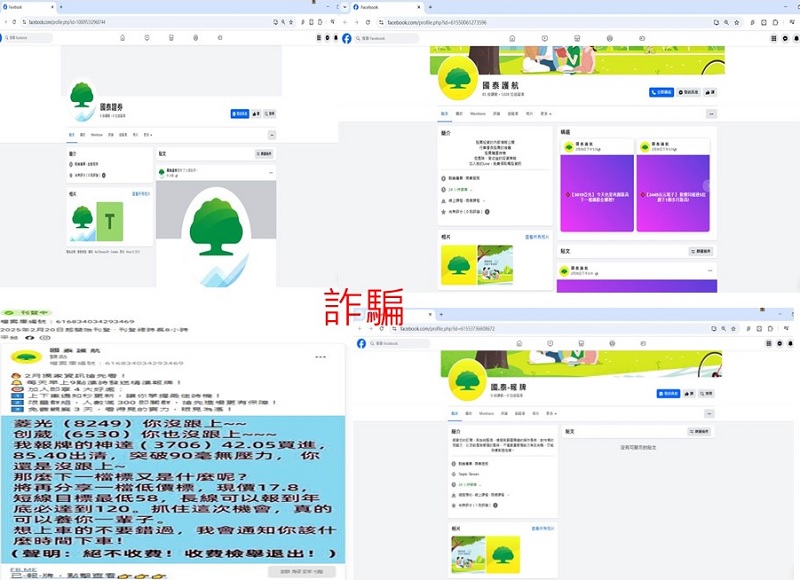Open Groups icon in 國泰護航 window

coord(610,38)
